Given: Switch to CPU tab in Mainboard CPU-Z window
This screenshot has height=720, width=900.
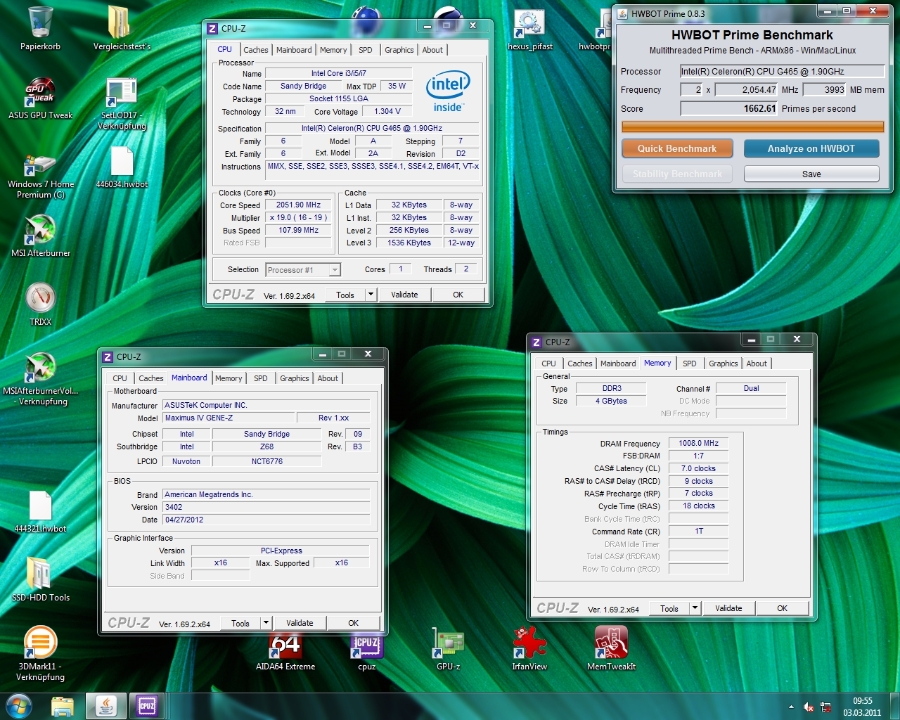Looking at the screenshot, I should [x=119, y=378].
